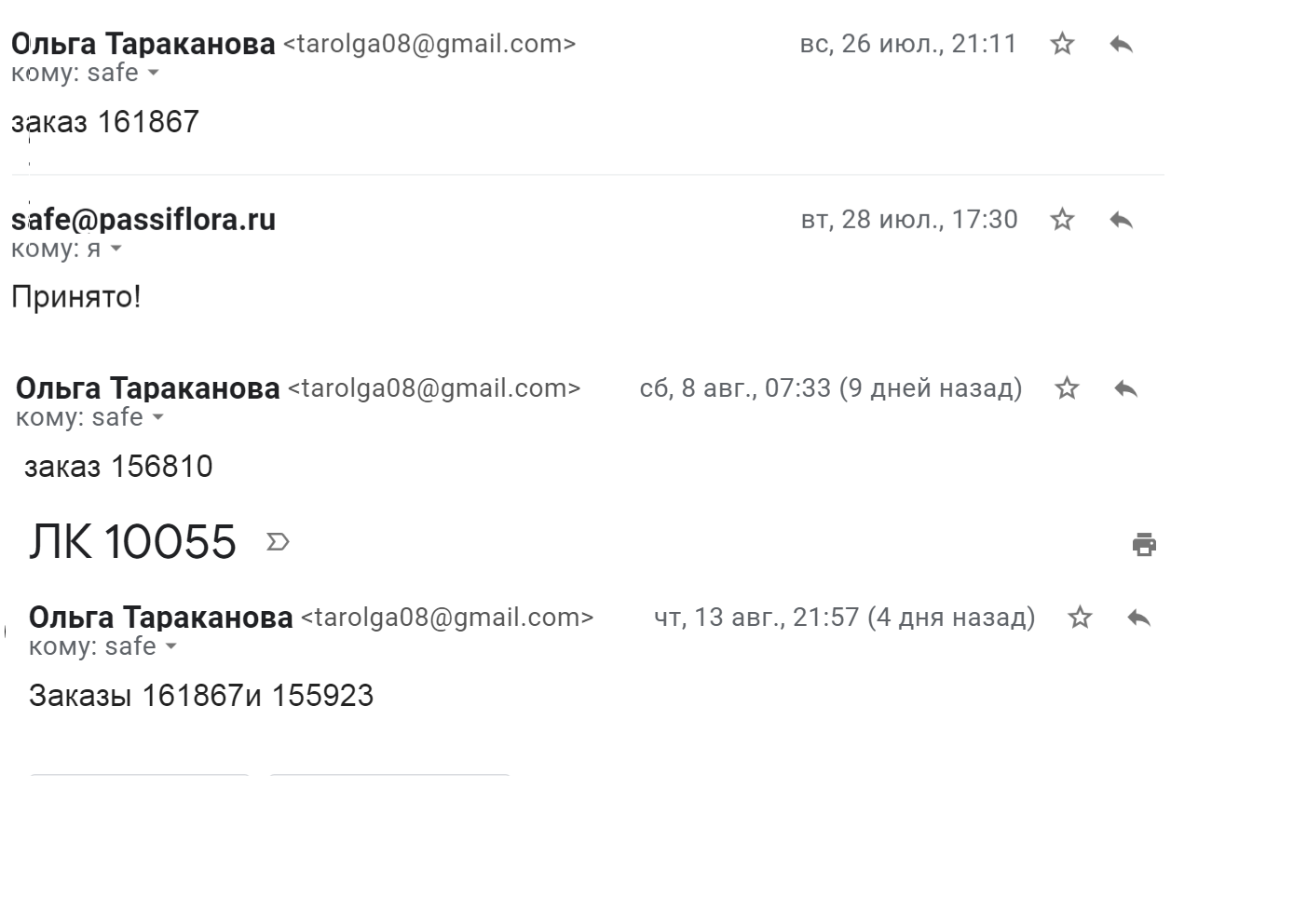This screenshot has width=1307, height=924.
Task: Click the message text заказ 161867
Action: pyautogui.click(x=105, y=122)
